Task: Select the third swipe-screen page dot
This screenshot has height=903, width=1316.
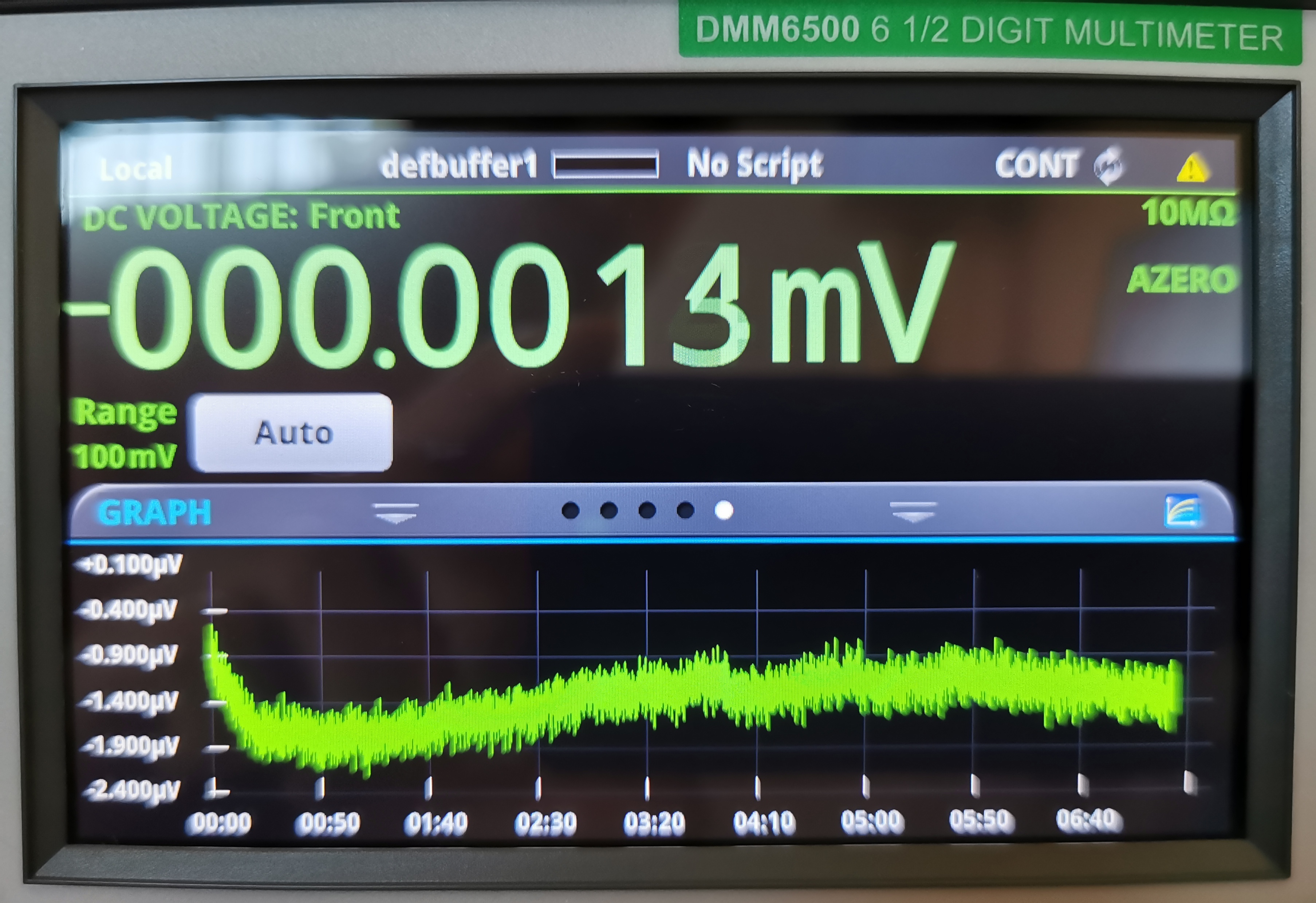Action: click(647, 511)
